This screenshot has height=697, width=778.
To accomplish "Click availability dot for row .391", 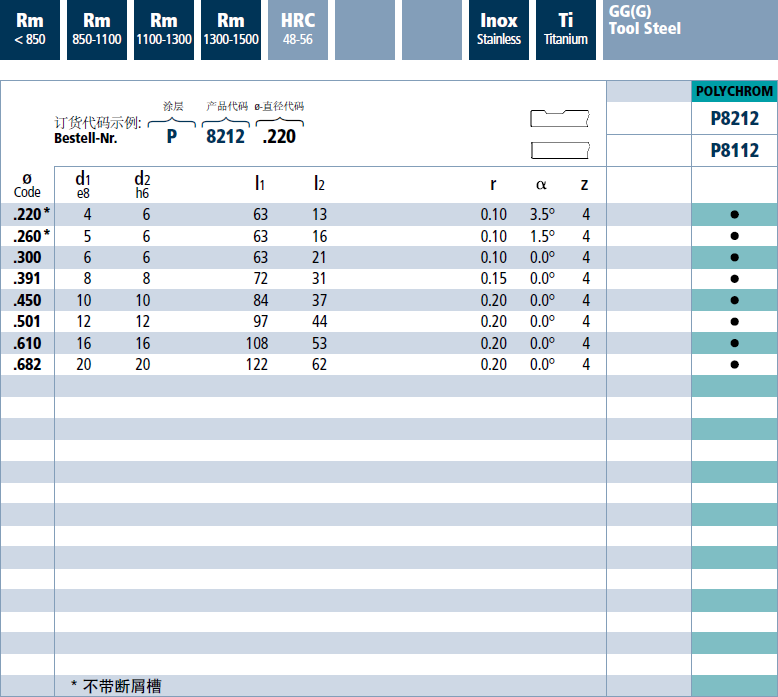I will (734, 279).
